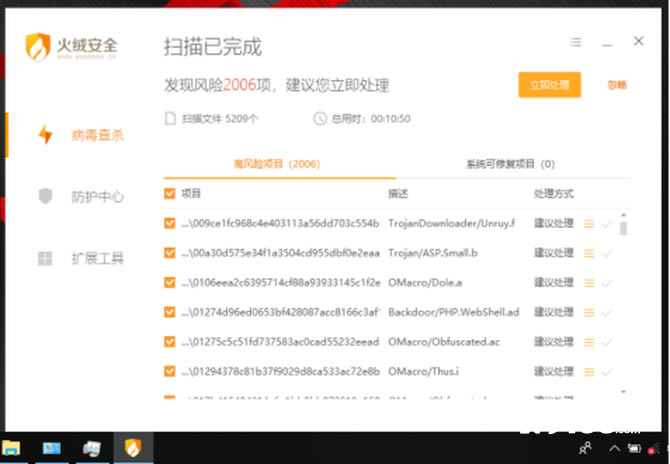The width and height of the screenshot is (670, 464).
Task: Click checkmark icon on TrojanDownloader/Unruy.f row
Action: point(607,224)
